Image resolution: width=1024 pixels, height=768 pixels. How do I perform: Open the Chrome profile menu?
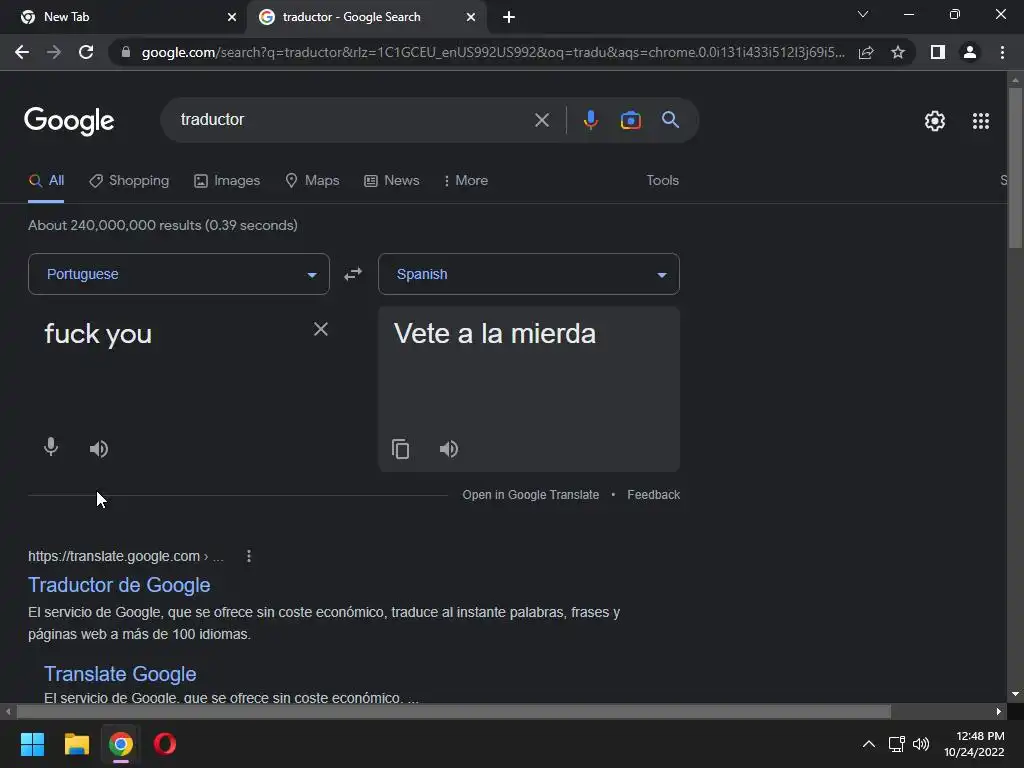[x=970, y=52]
